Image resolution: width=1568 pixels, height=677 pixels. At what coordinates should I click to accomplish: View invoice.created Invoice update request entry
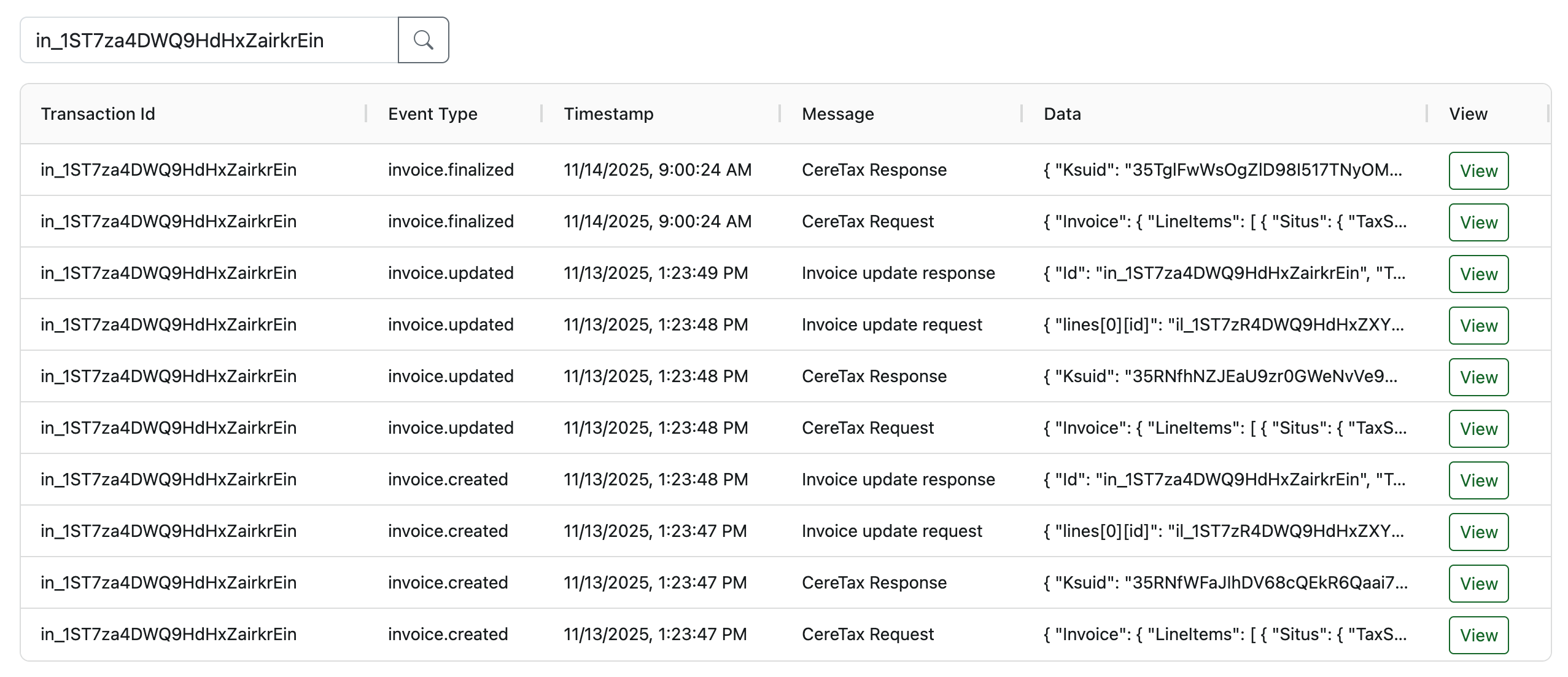(x=1478, y=532)
